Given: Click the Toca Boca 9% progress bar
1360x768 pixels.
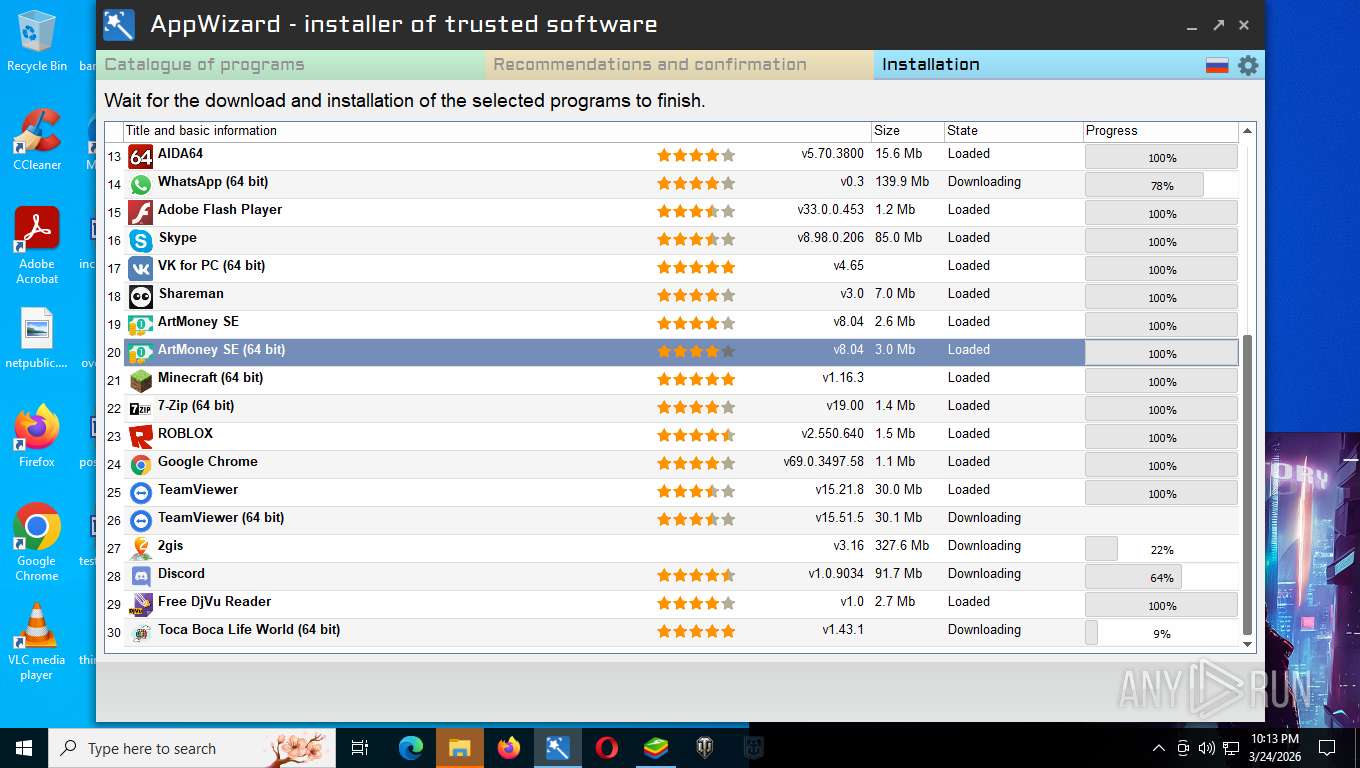Looking at the screenshot, I should click(1161, 633).
